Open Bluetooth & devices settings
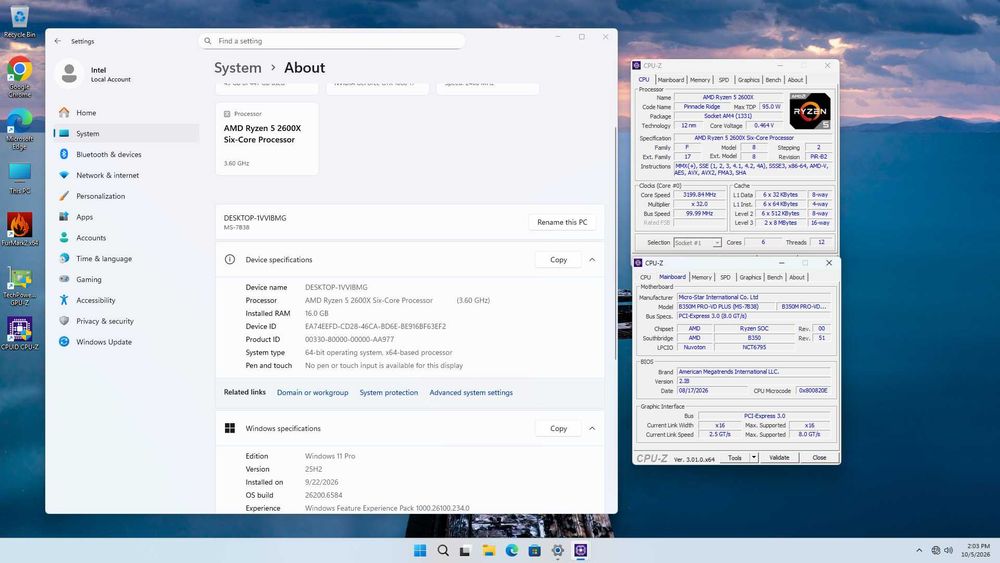The image size is (1000, 563). [126, 154]
